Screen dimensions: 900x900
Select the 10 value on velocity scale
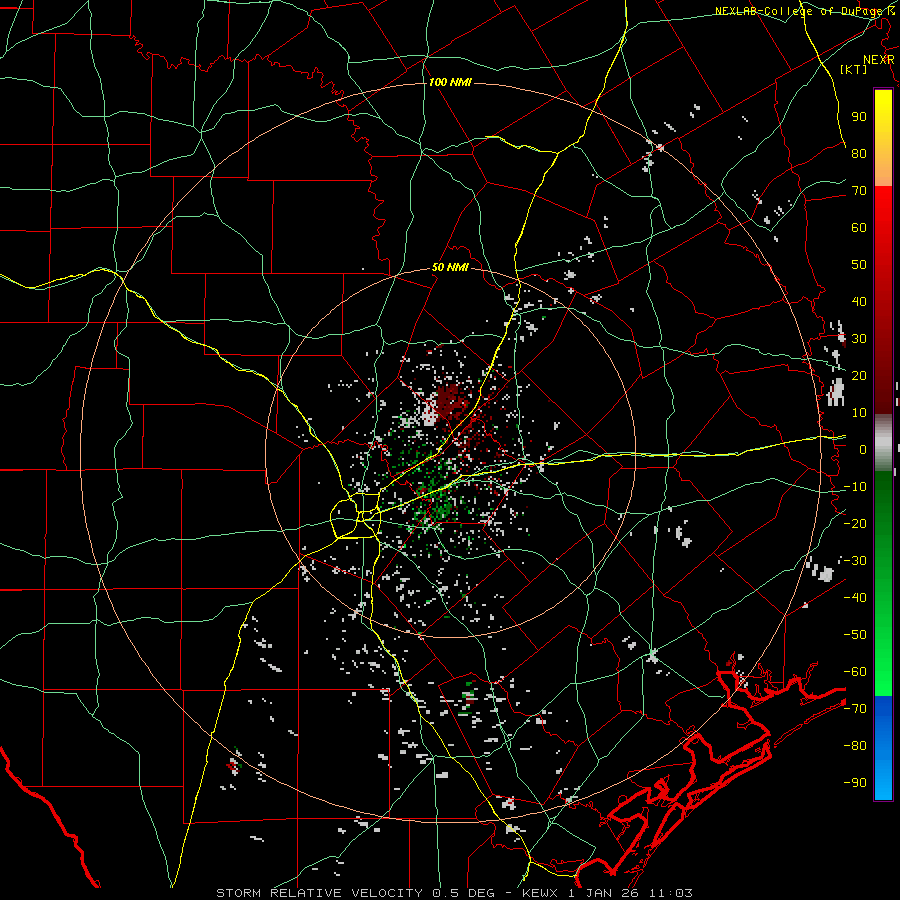[859, 413]
